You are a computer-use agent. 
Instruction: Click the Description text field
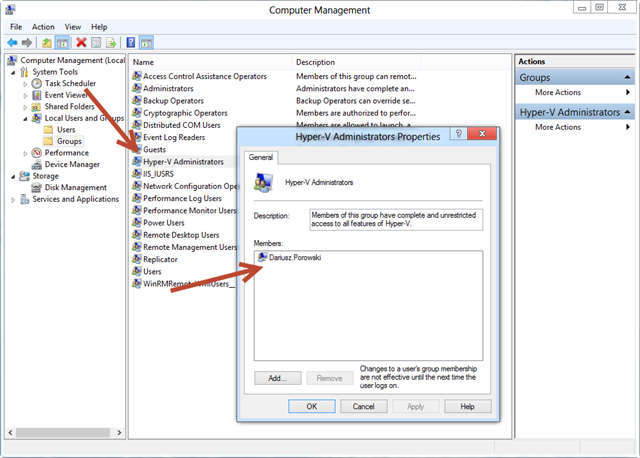point(396,220)
